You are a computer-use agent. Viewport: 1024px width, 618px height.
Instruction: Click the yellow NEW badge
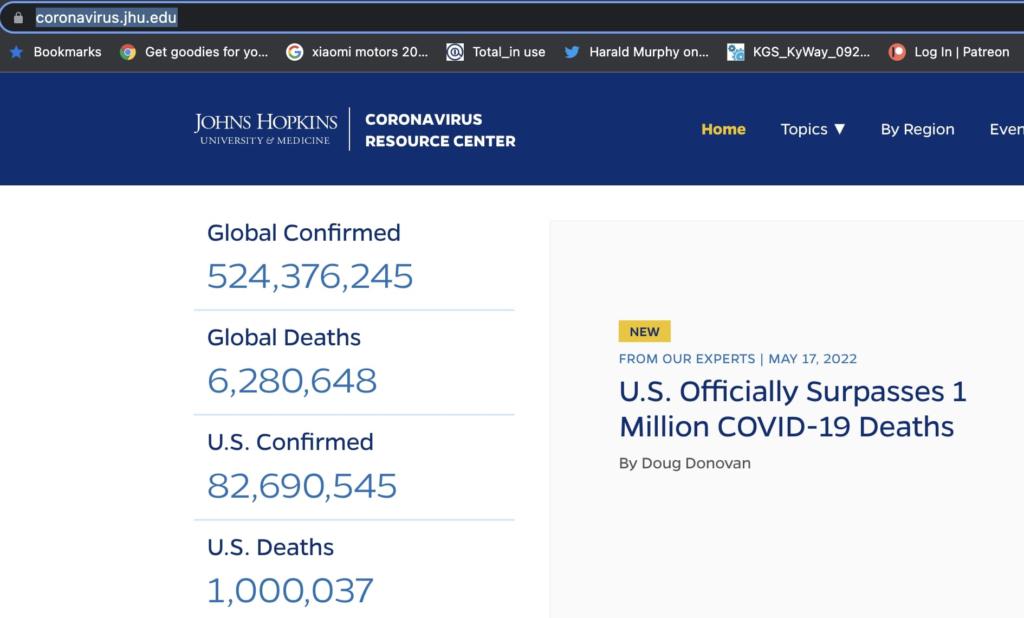(645, 331)
